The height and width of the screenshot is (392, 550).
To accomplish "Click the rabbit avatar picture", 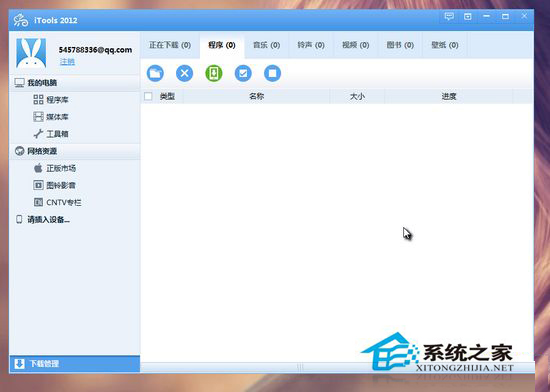I will point(31,53).
